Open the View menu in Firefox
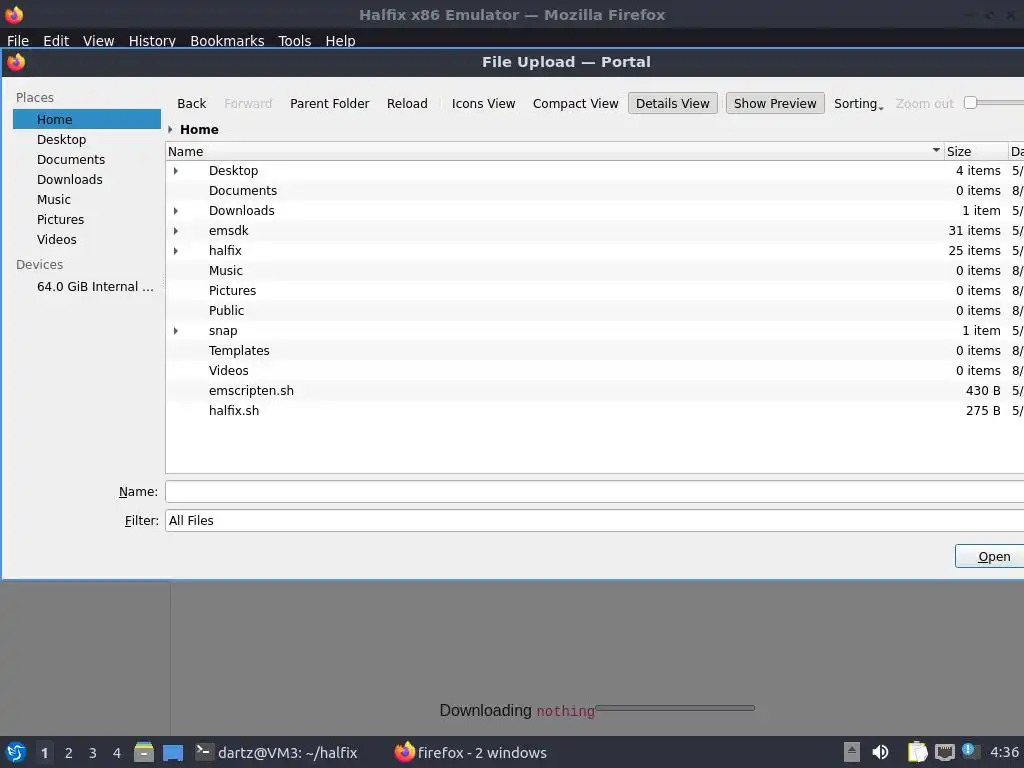This screenshot has width=1024, height=768. click(x=99, y=40)
